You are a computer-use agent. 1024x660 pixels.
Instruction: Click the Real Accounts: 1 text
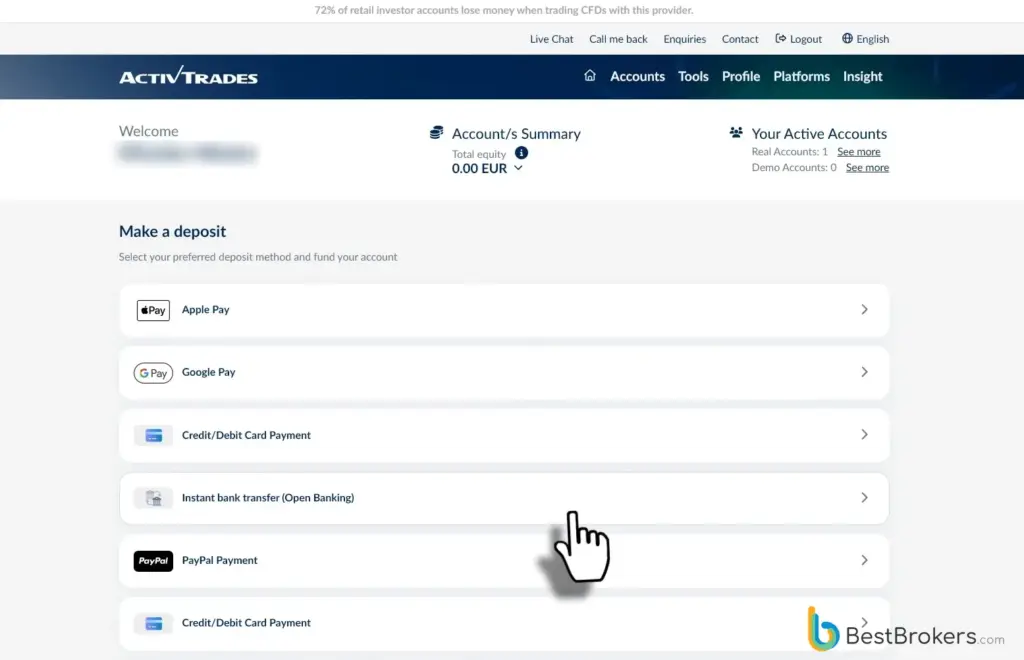789,151
